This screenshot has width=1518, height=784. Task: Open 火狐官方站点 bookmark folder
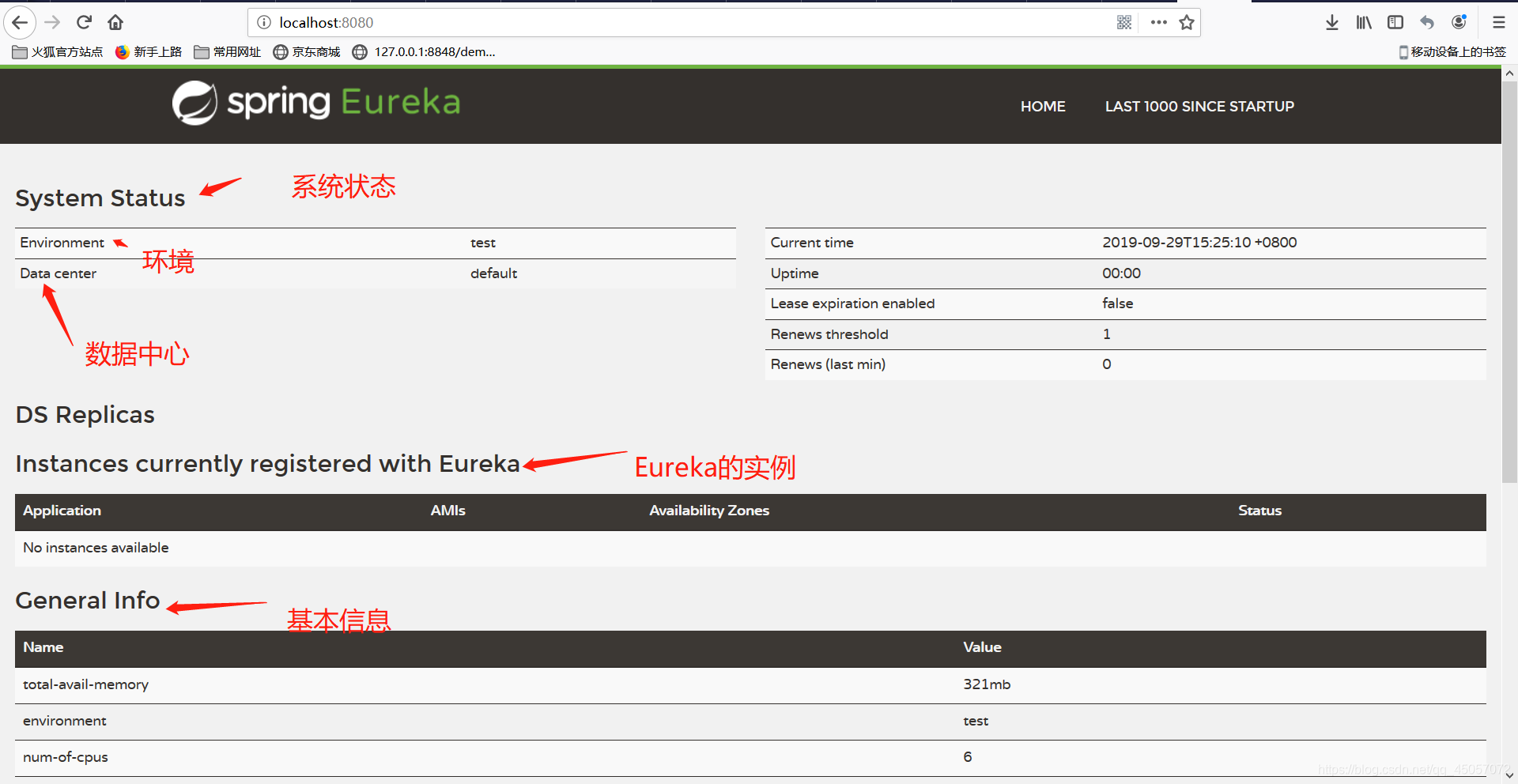click(58, 52)
